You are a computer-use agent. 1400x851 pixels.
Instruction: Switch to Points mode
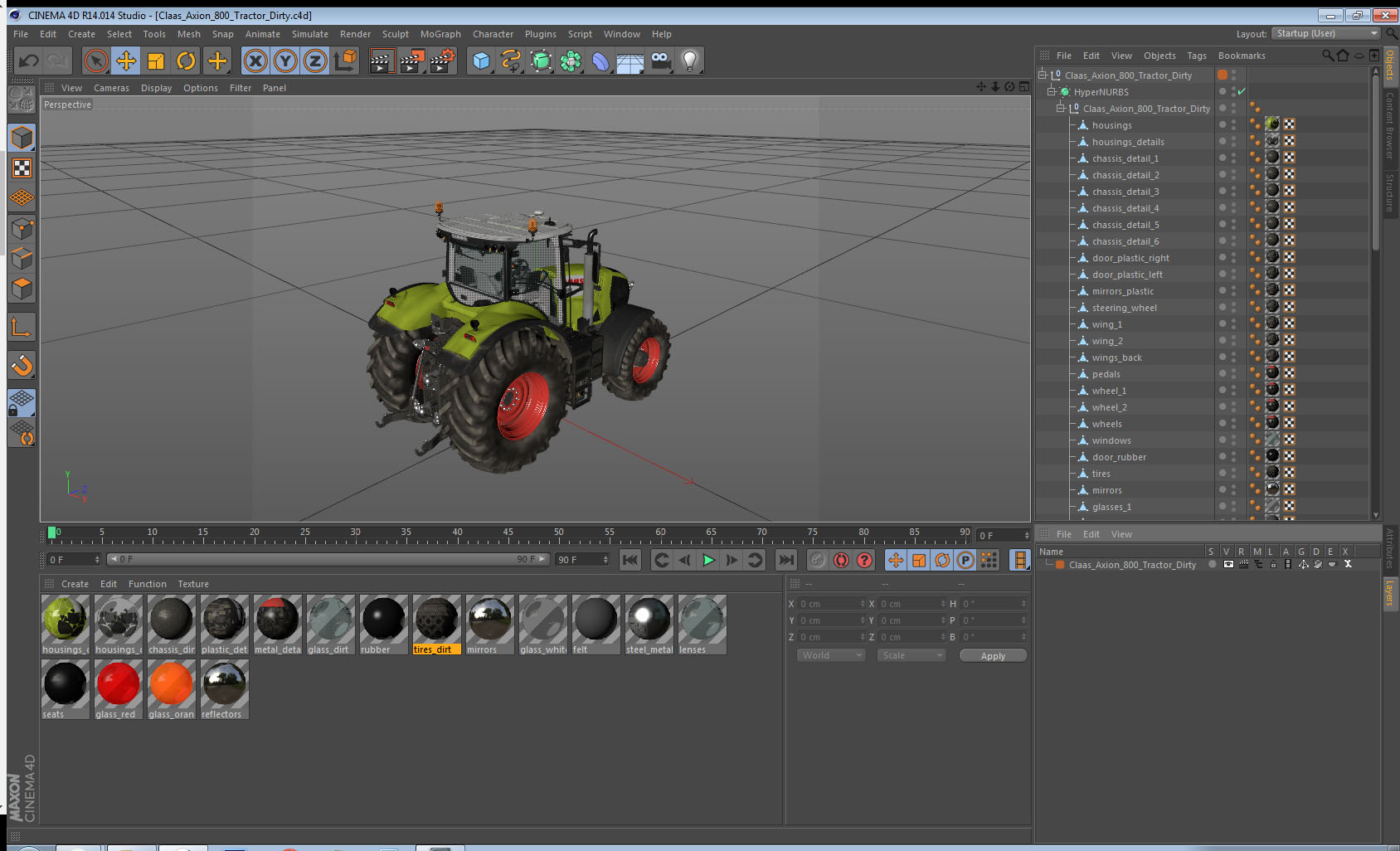point(22,229)
